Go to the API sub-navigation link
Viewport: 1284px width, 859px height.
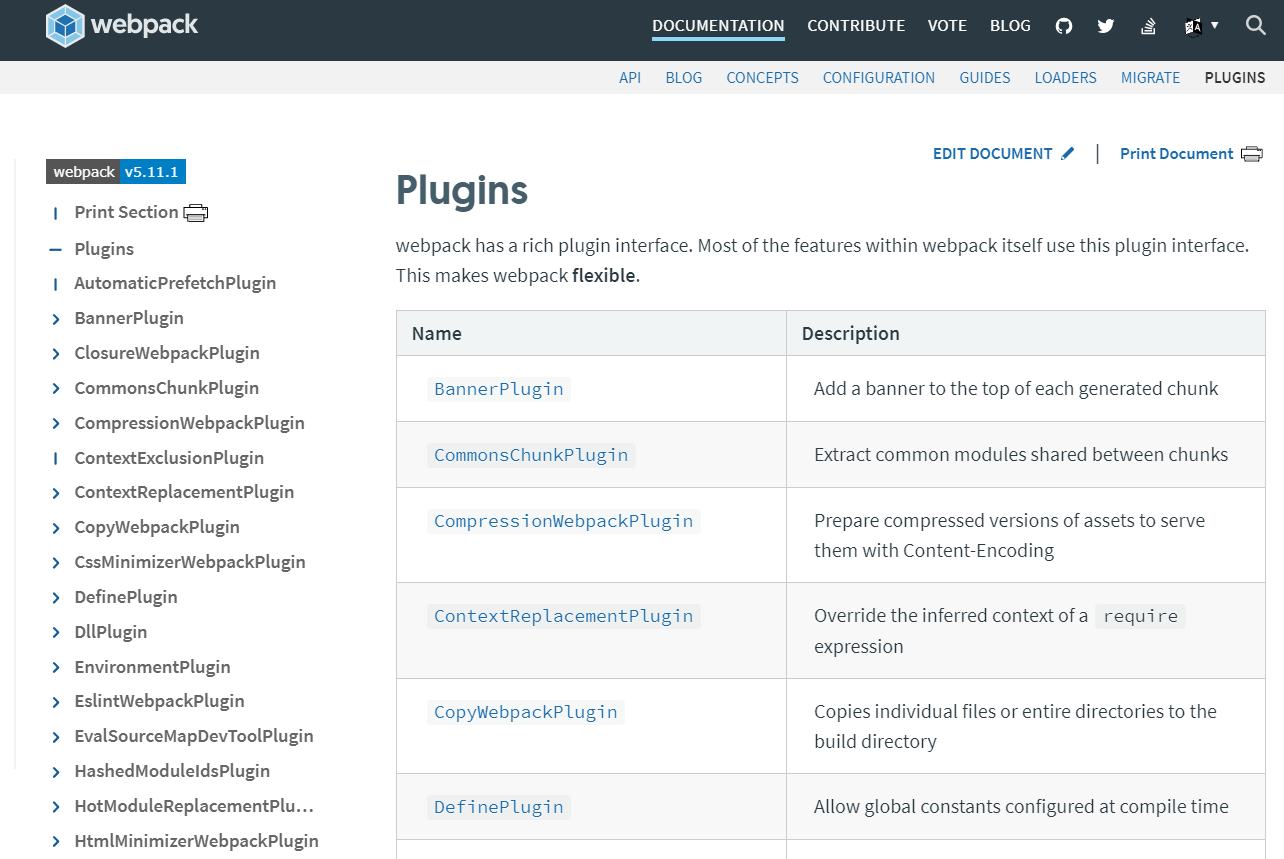[630, 77]
